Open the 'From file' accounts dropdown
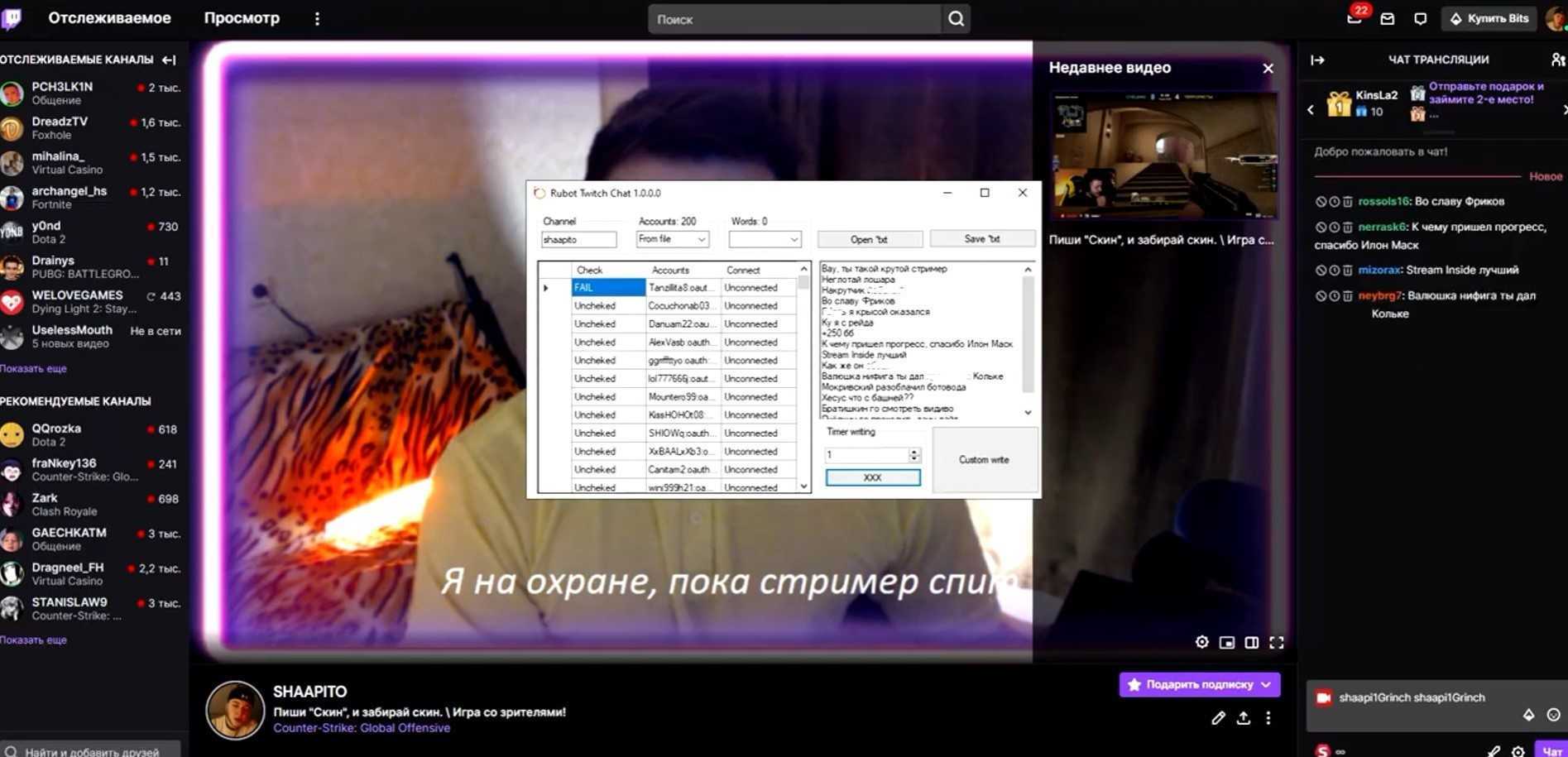Screen dimensions: 1568x757 pos(672,239)
